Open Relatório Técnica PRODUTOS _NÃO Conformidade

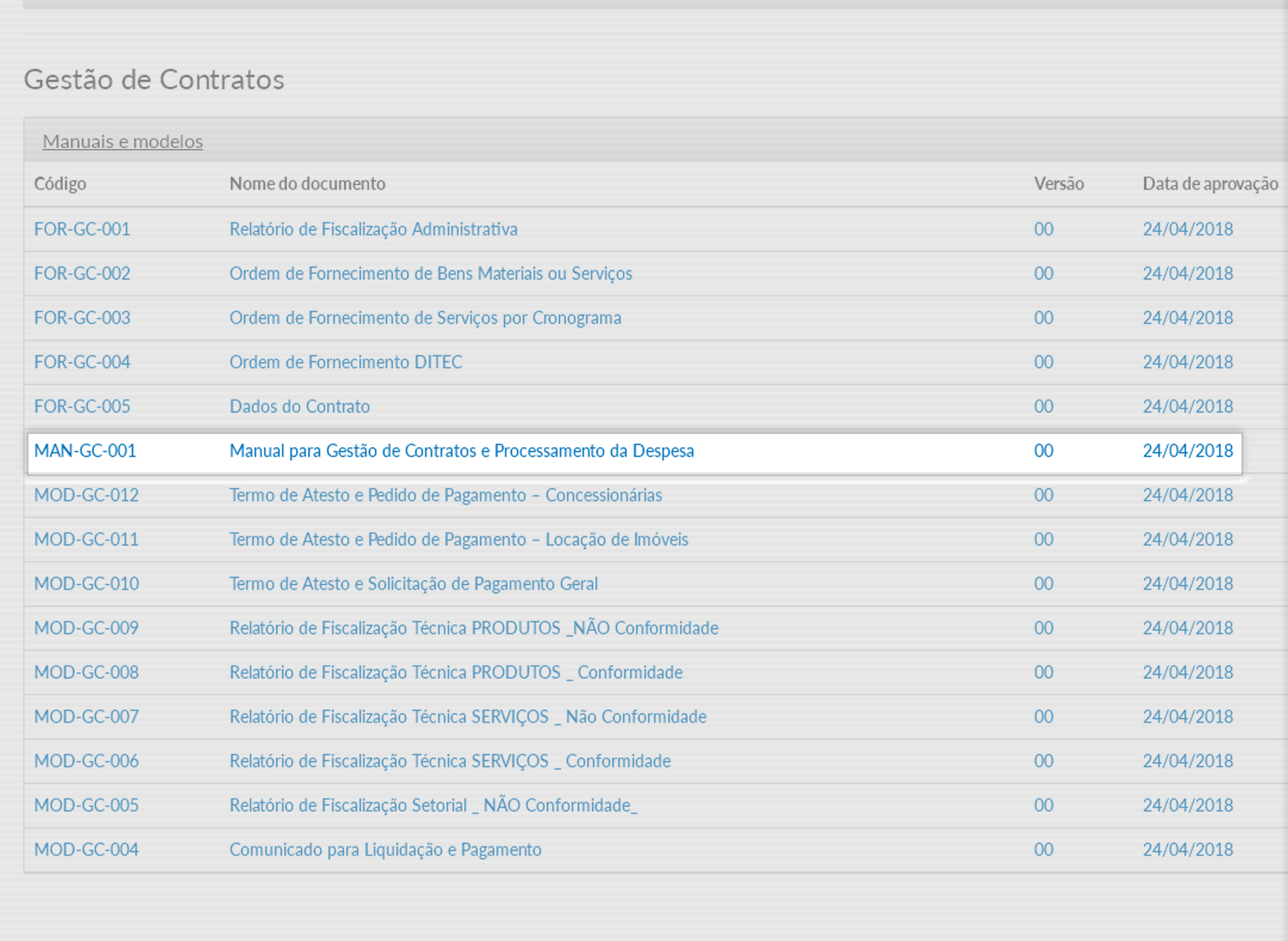474,628
